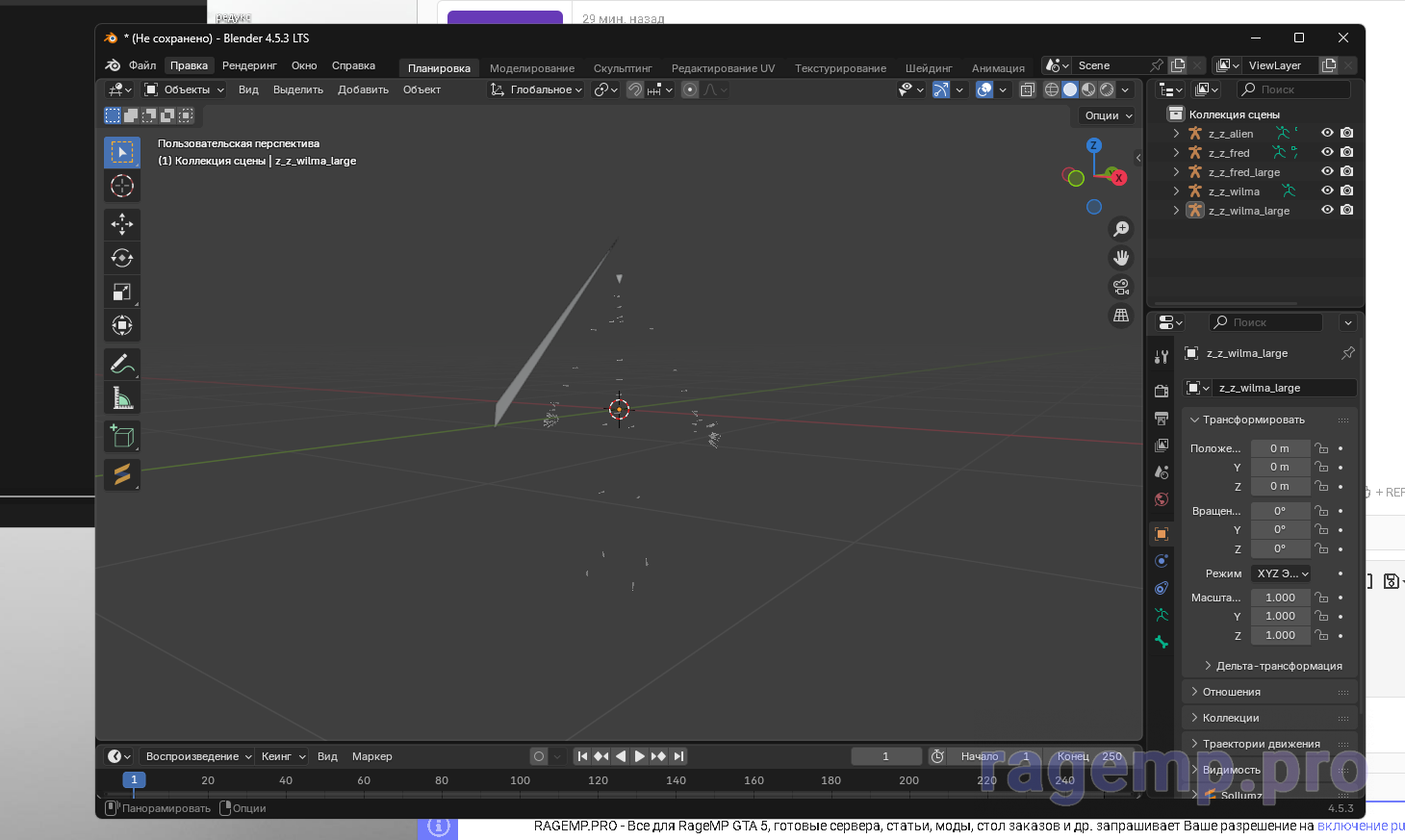Select the Rotate tool
Image resolution: width=1405 pixels, height=840 pixels.
pos(122,258)
